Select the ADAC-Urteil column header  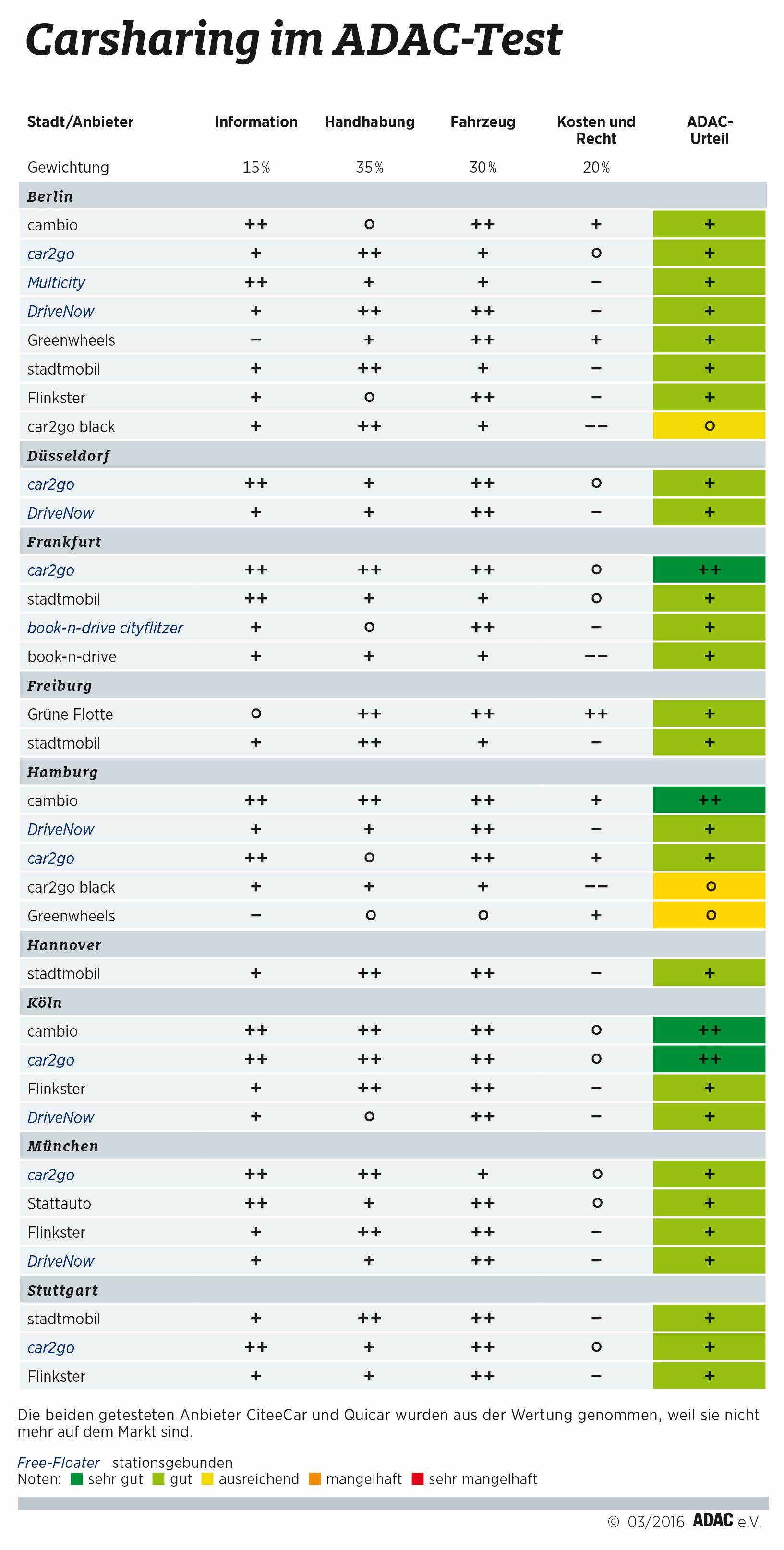[x=710, y=130]
